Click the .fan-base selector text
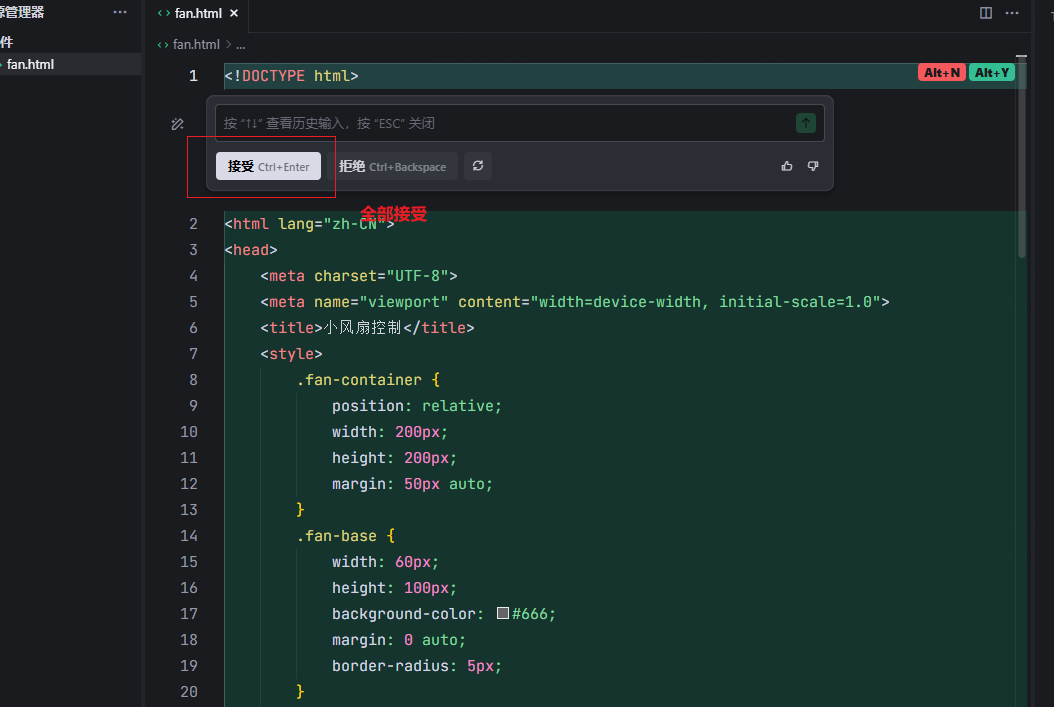 [336, 536]
